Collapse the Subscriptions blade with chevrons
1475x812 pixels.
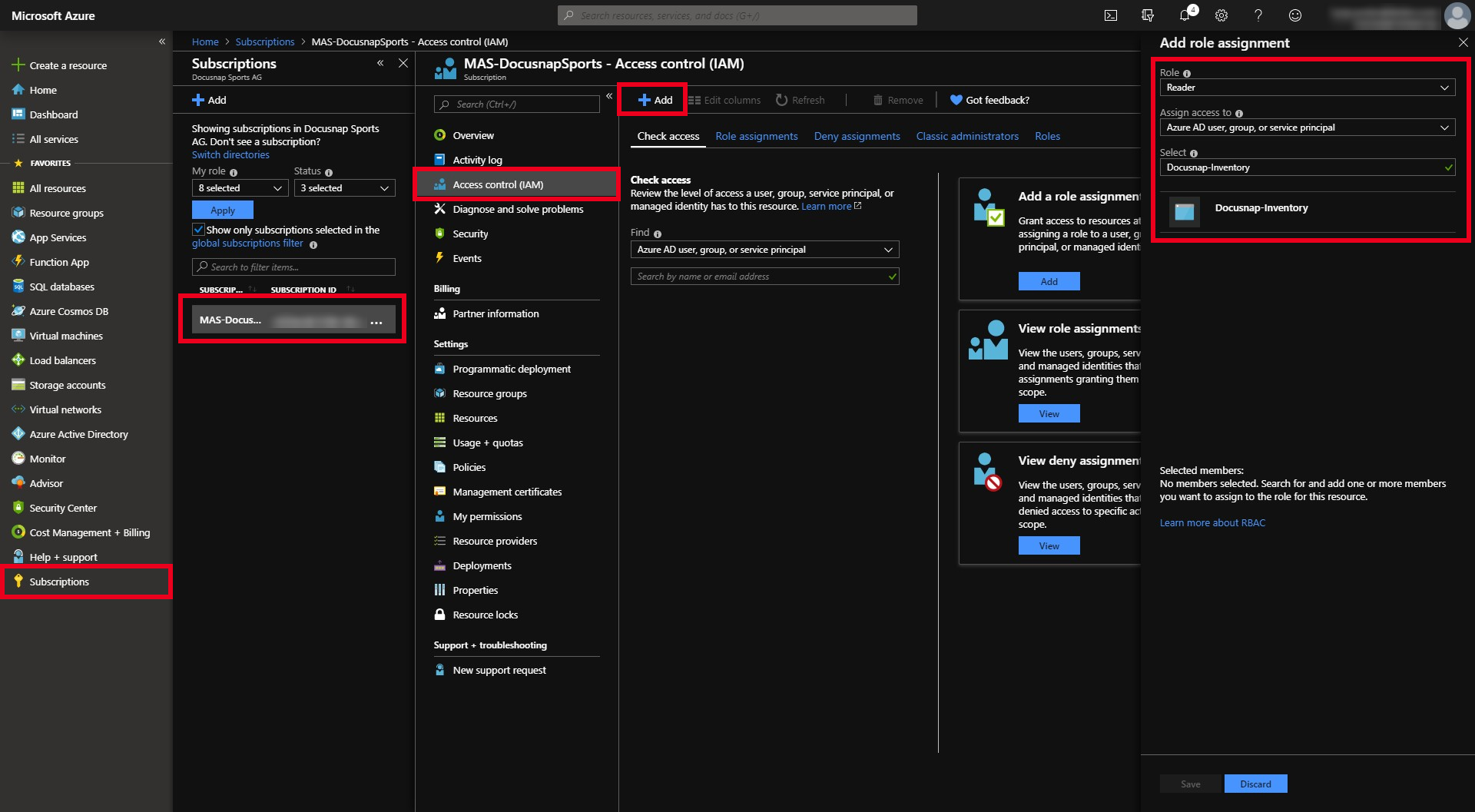pos(380,63)
